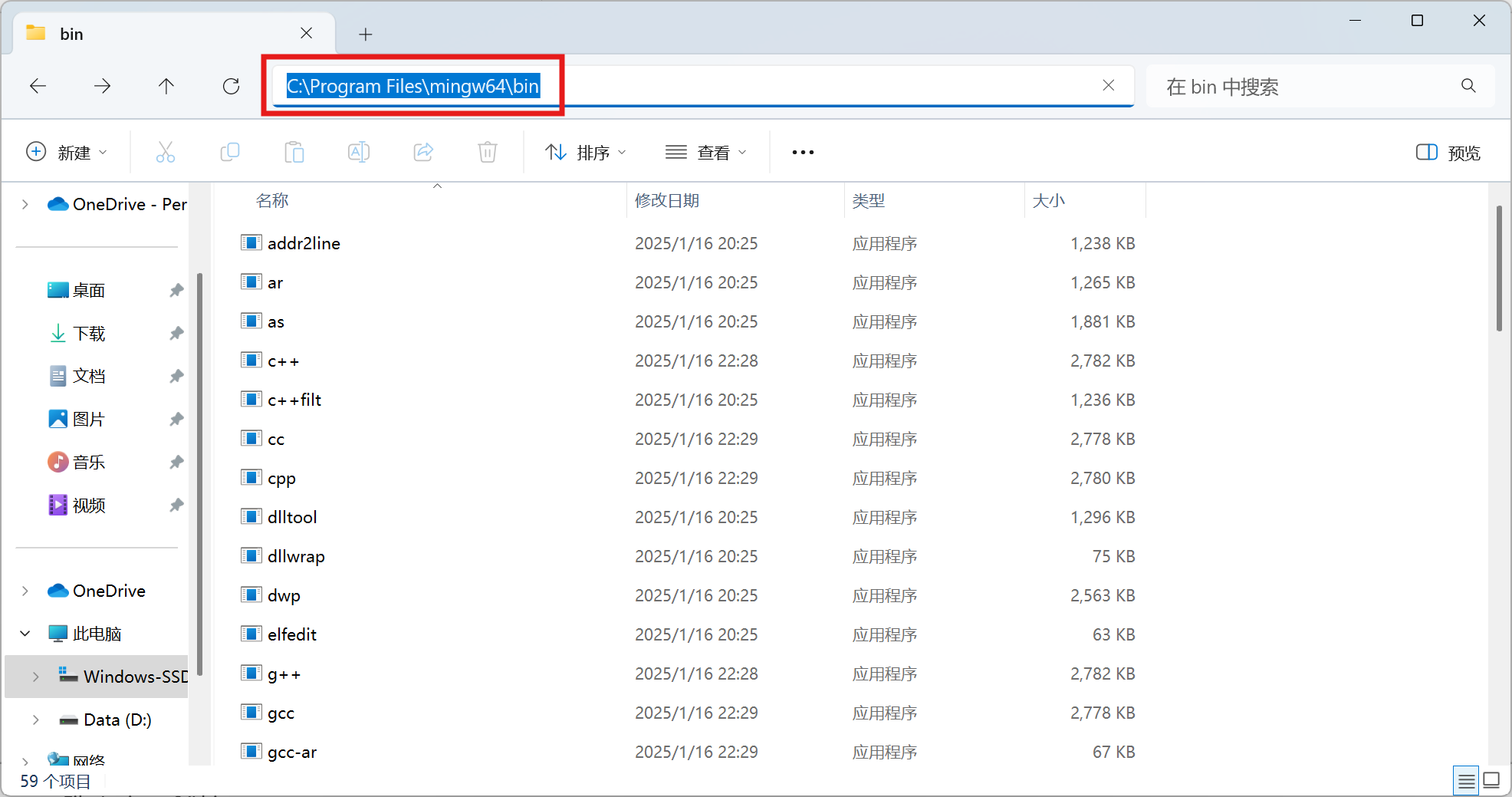
Task: Unpin 音乐 using its pin icon
Action: click(176, 462)
